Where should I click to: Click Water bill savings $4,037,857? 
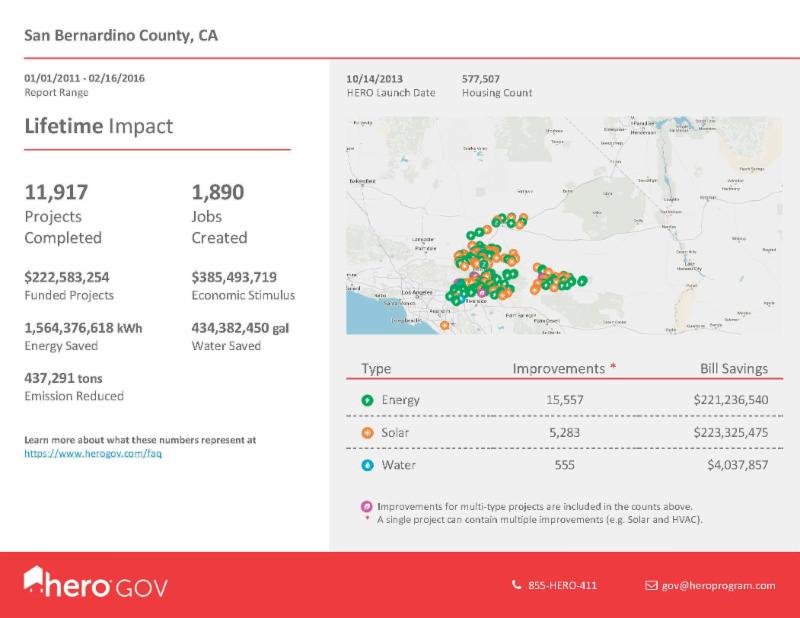(x=738, y=465)
